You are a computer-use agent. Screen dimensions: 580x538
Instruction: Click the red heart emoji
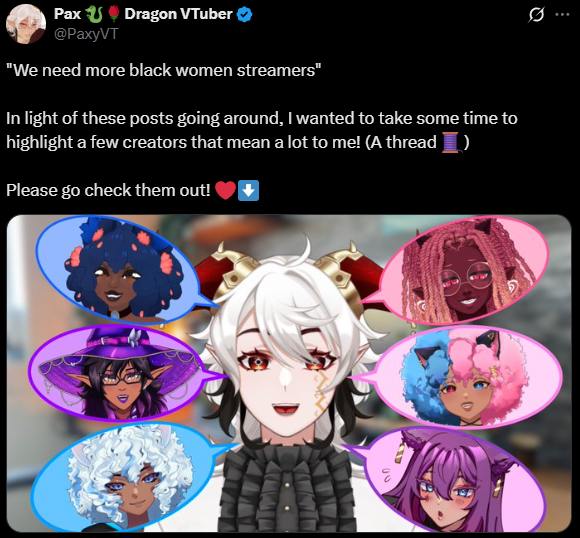(x=225, y=191)
